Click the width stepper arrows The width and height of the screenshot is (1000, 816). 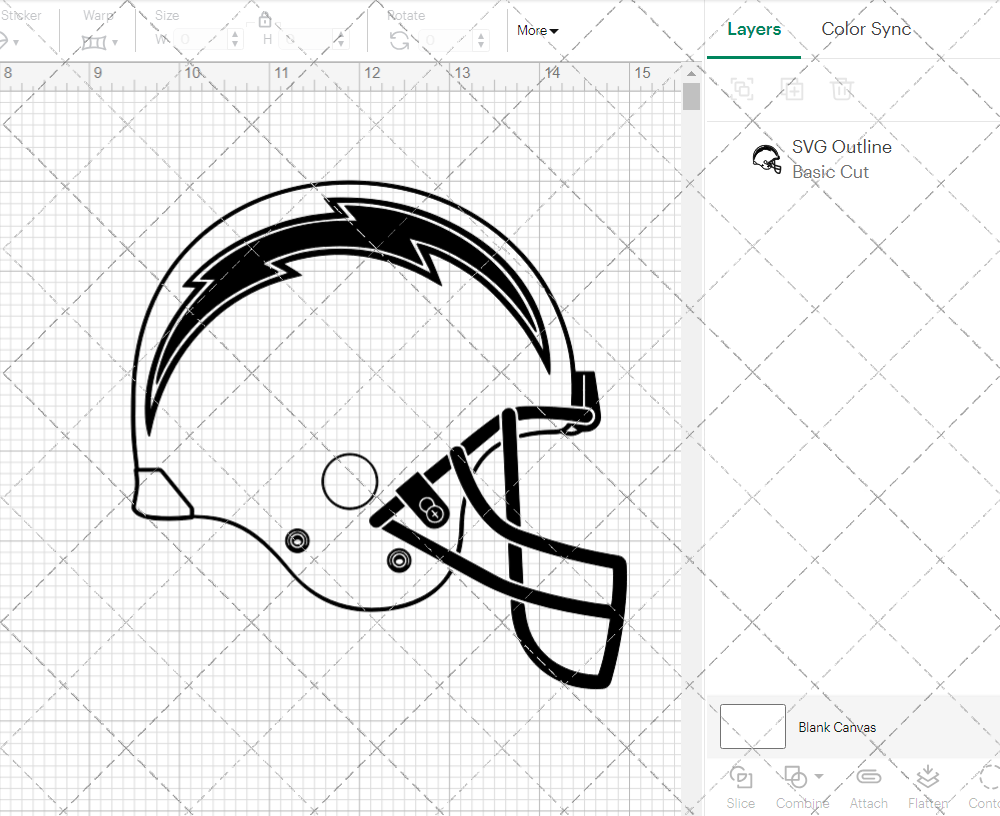(x=235, y=40)
